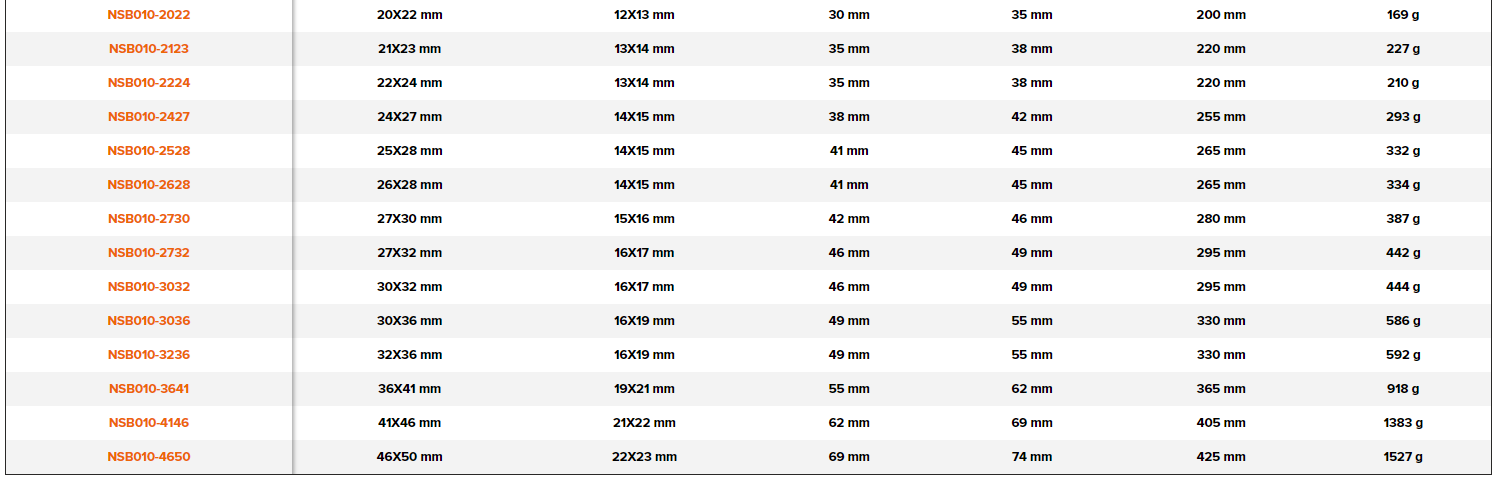Go to the NSB010-2528 product page
This screenshot has width=1495, height=479.
[x=149, y=151]
